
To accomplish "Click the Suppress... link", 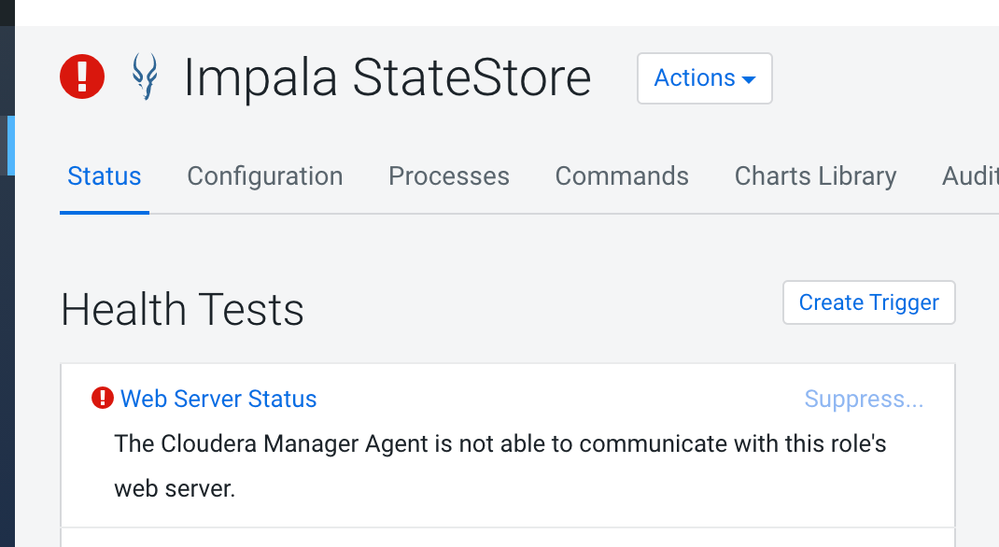I will tap(864, 400).
